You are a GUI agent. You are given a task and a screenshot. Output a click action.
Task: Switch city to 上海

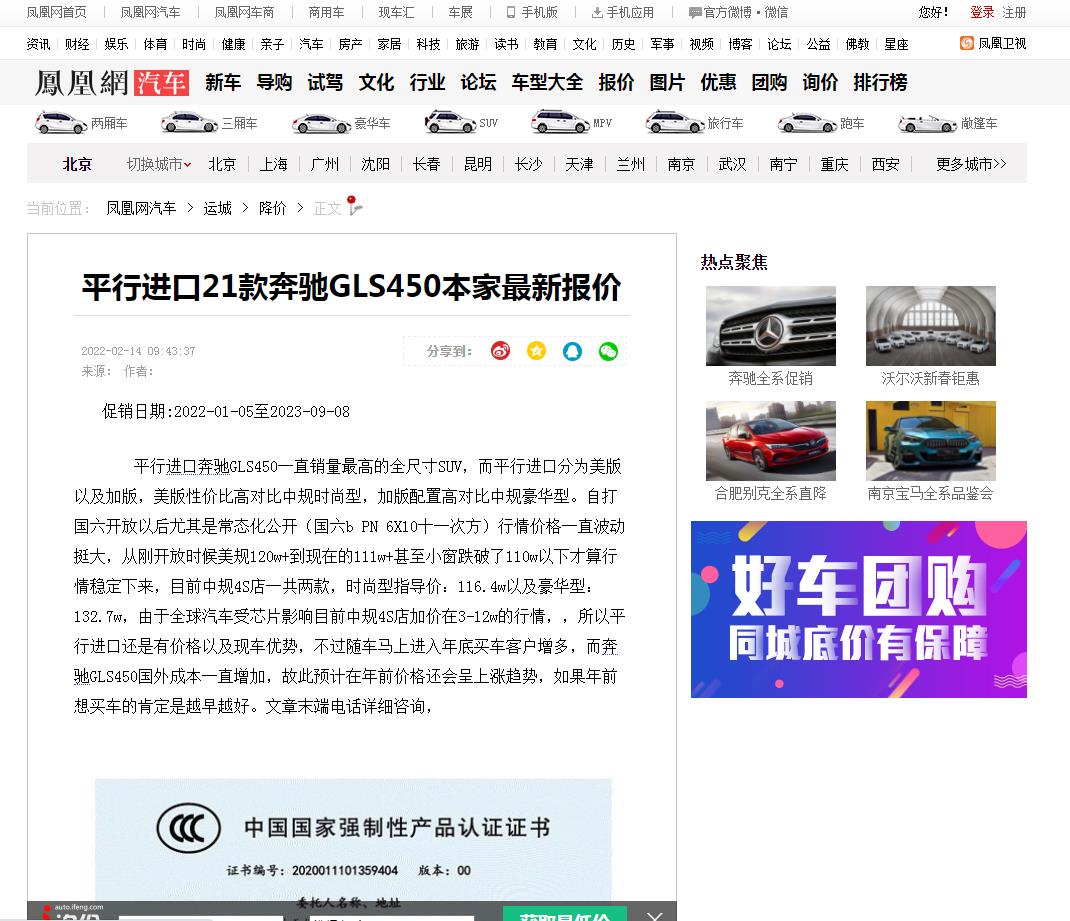(274, 164)
